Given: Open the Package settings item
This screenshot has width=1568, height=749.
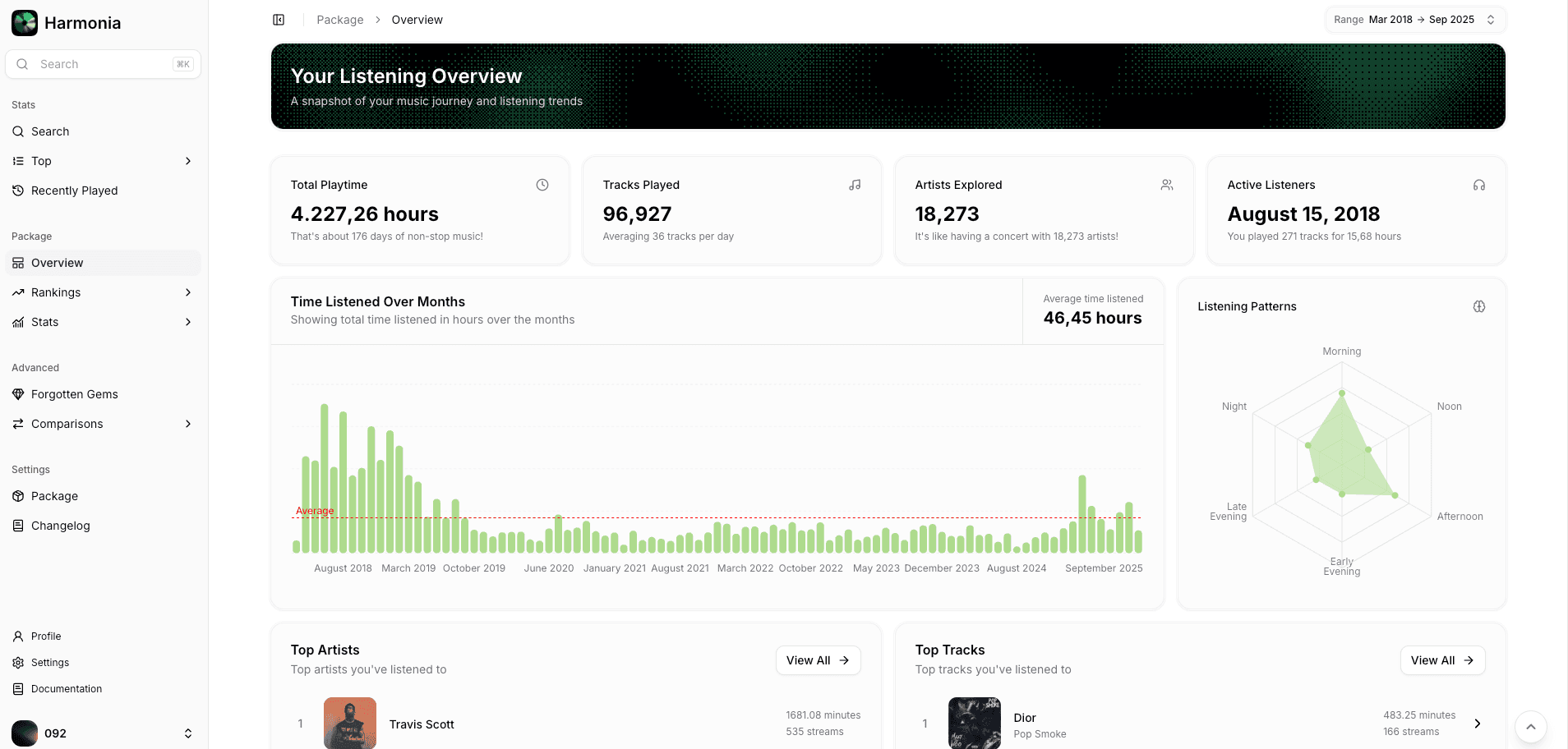Looking at the screenshot, I should (104, 496).
